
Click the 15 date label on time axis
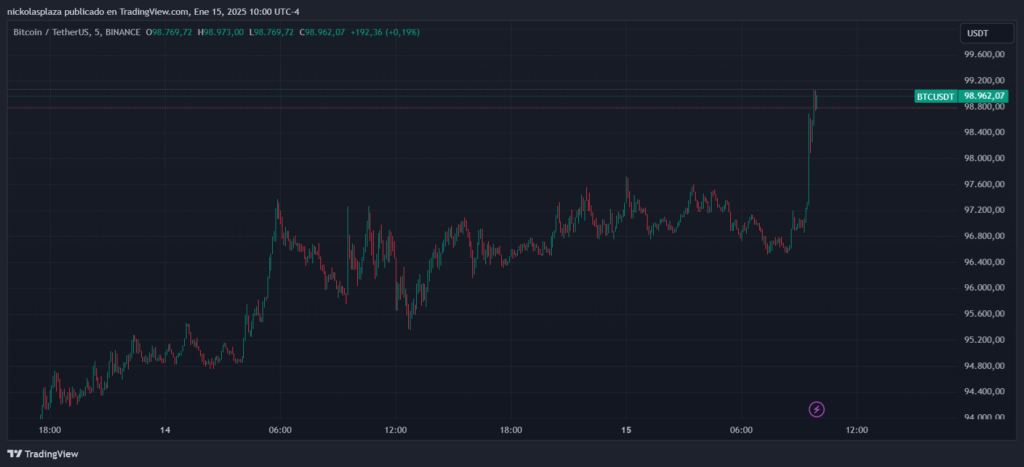coord(626,430)
